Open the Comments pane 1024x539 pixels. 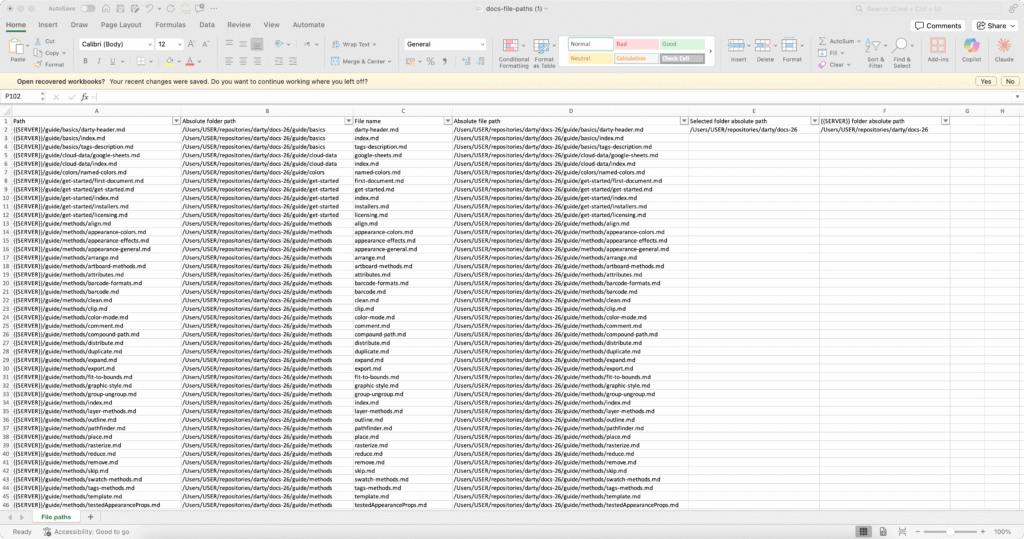[938, 25]
